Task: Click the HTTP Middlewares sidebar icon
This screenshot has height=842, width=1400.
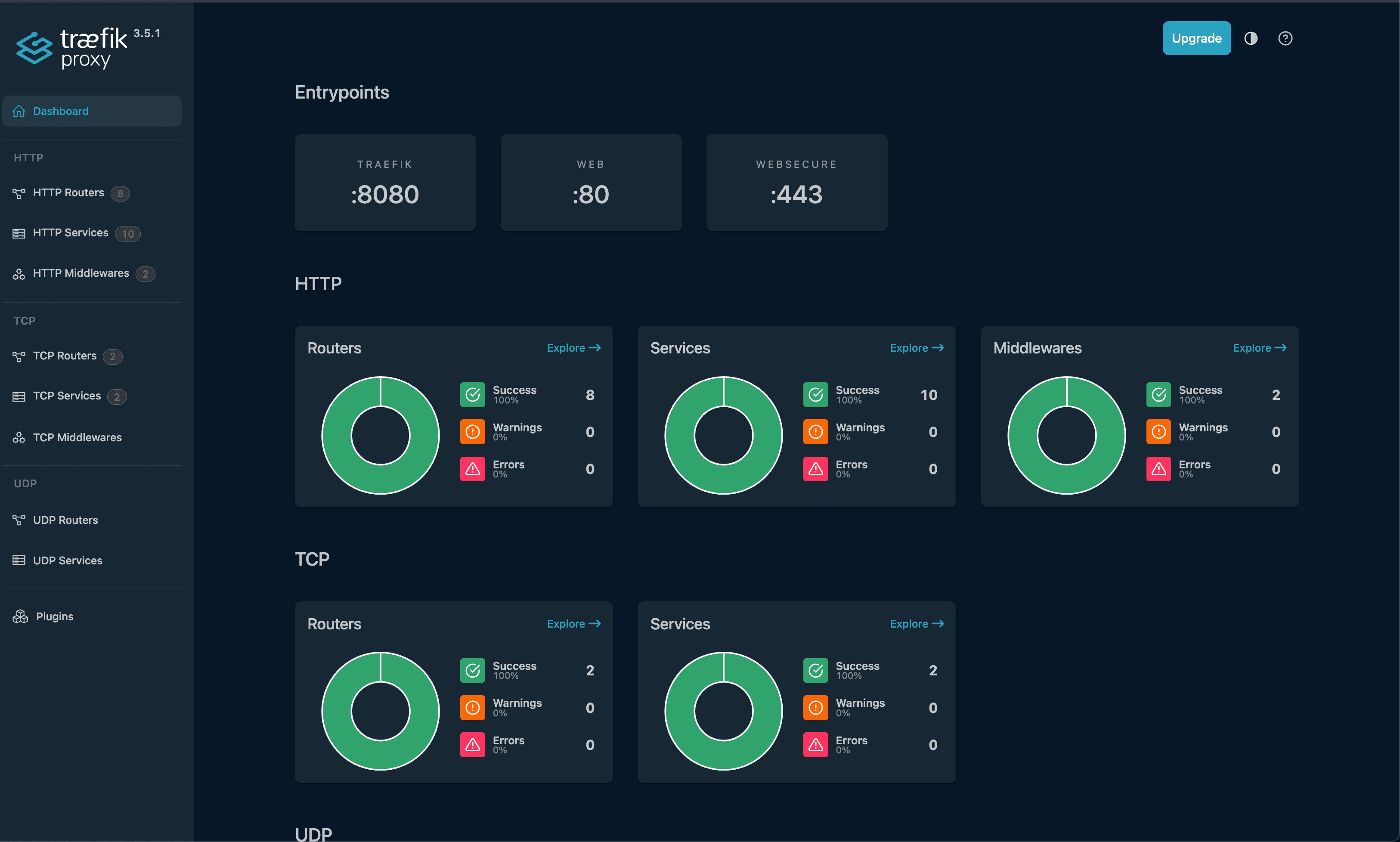Action: (x=19, y=274)
